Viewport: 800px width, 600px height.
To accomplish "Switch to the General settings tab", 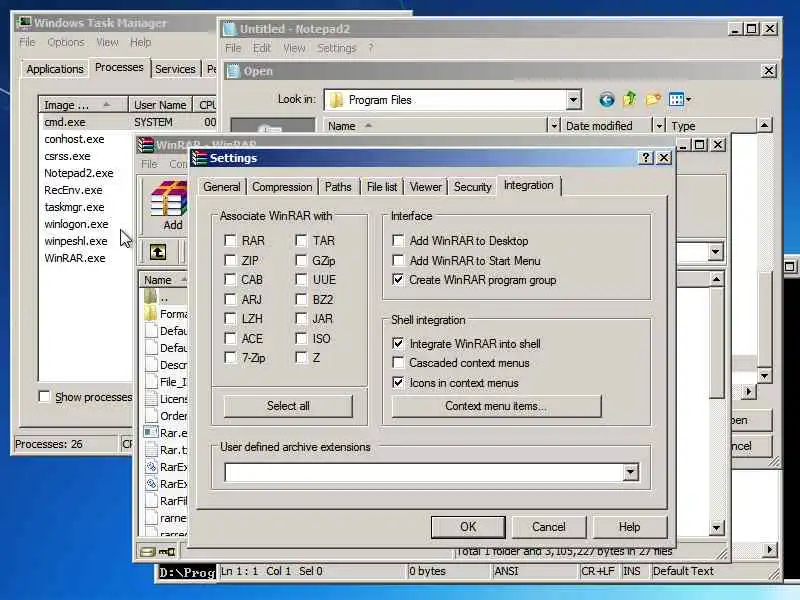I will point(221,187).
